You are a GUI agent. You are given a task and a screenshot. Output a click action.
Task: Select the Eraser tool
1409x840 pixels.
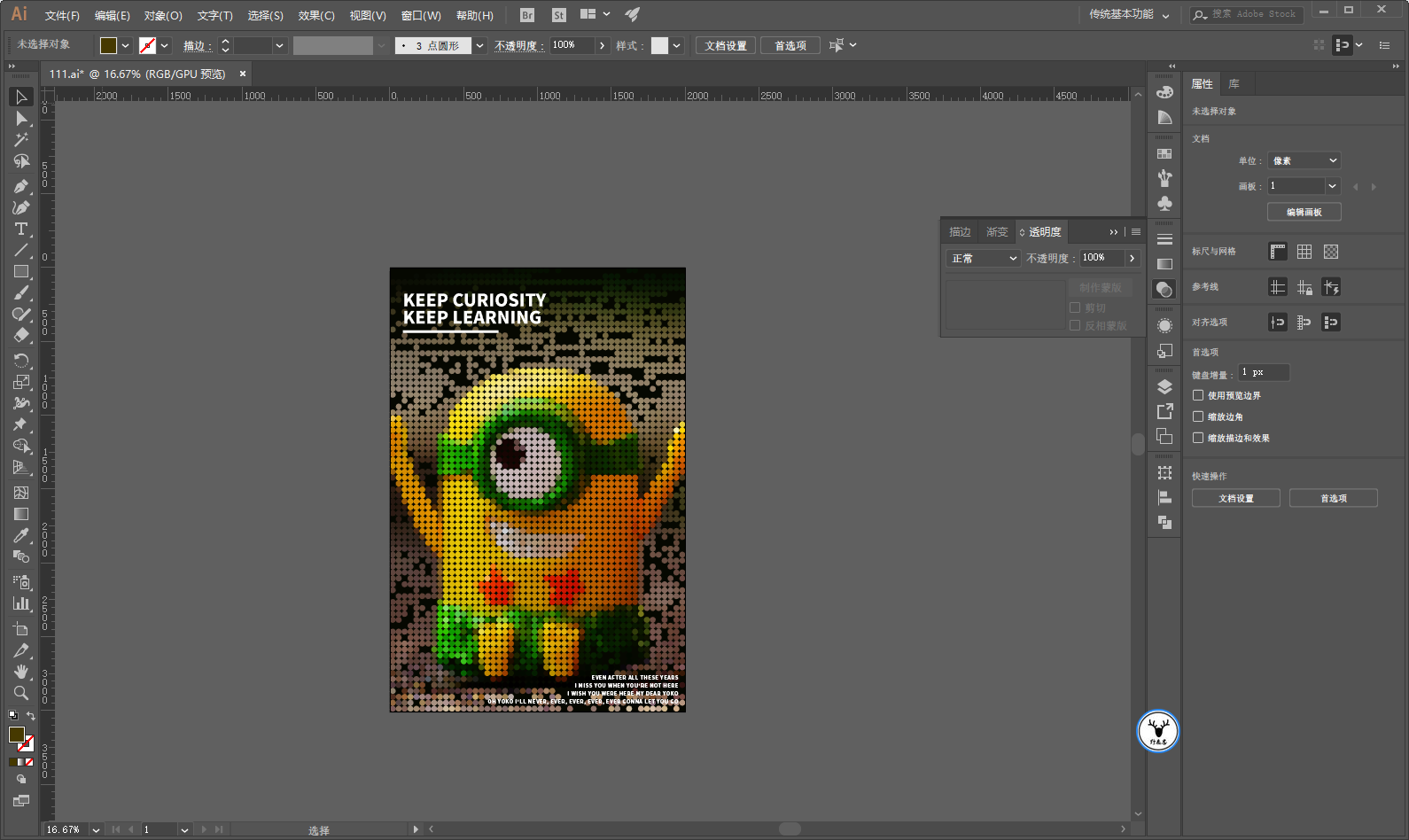click(20, 336)
